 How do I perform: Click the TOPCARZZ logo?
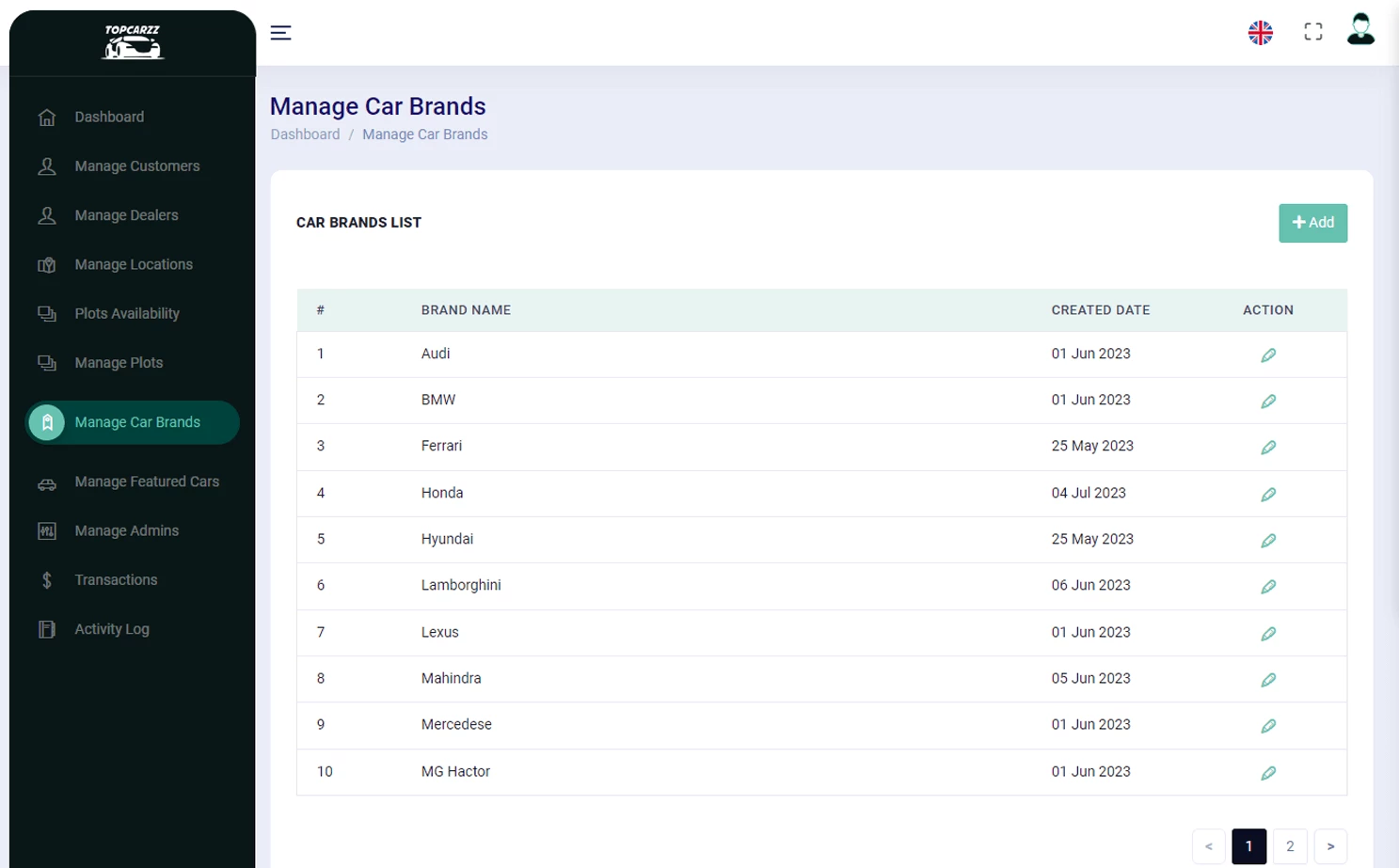point(131,41)
